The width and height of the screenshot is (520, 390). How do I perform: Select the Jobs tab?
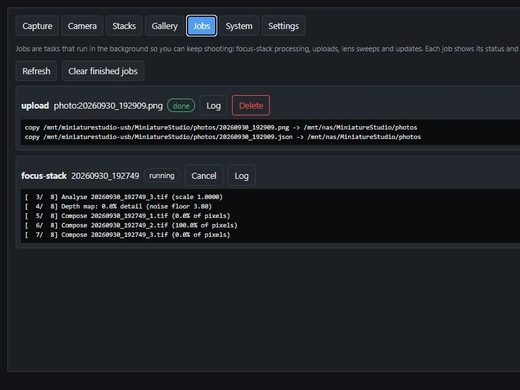pos(202,26)
